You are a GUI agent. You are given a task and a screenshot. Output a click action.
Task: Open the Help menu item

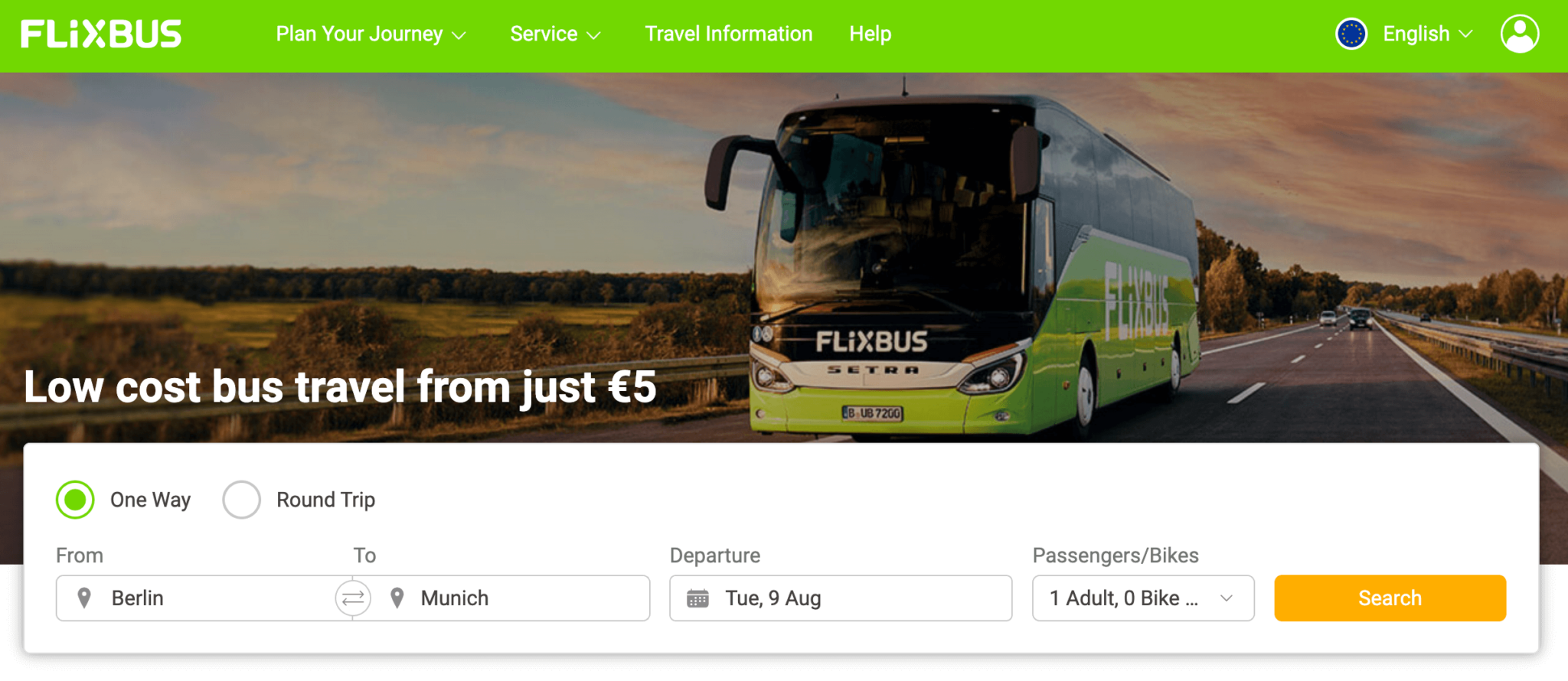tap(871, 34)
